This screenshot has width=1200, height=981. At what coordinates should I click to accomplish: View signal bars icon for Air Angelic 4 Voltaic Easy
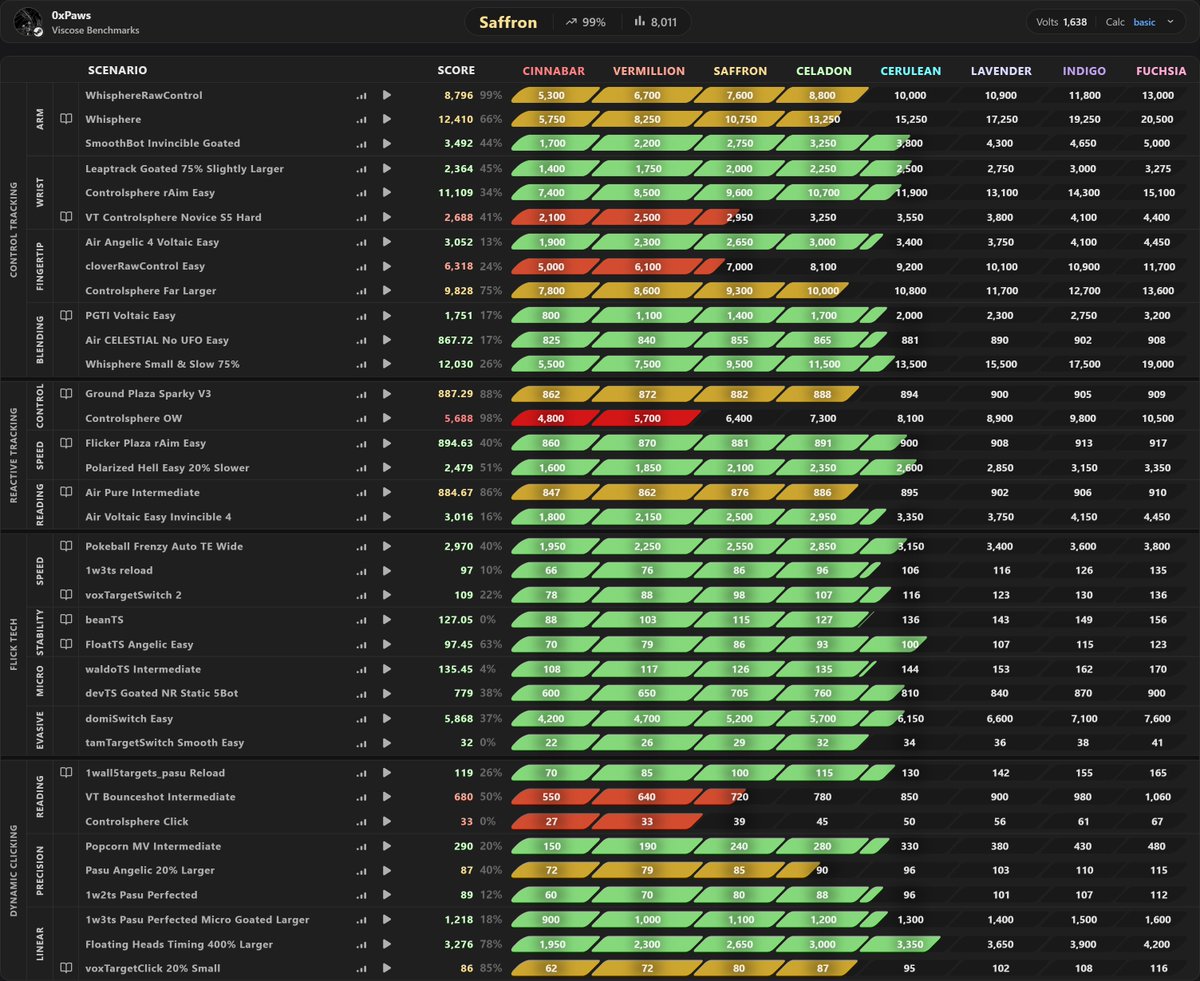[361, 242]
